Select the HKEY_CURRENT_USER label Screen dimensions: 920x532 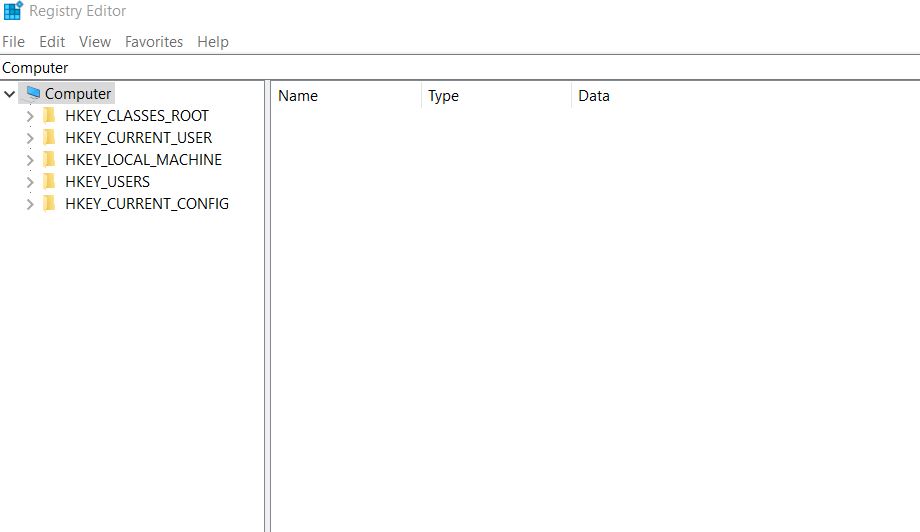(x=138, y=137)
